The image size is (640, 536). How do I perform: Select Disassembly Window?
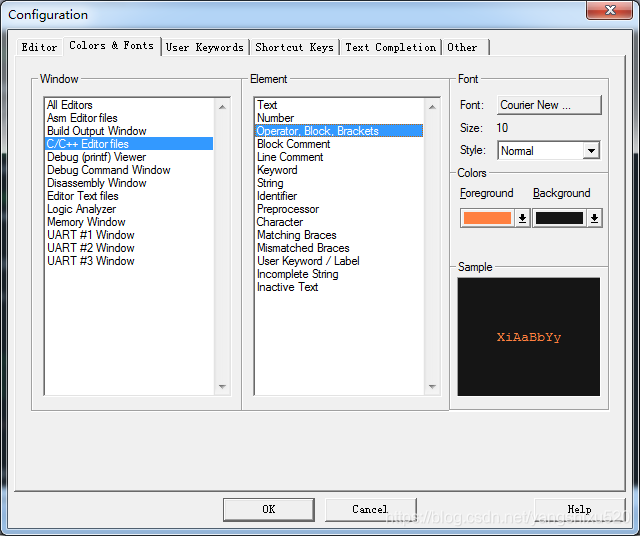(129, 183)
